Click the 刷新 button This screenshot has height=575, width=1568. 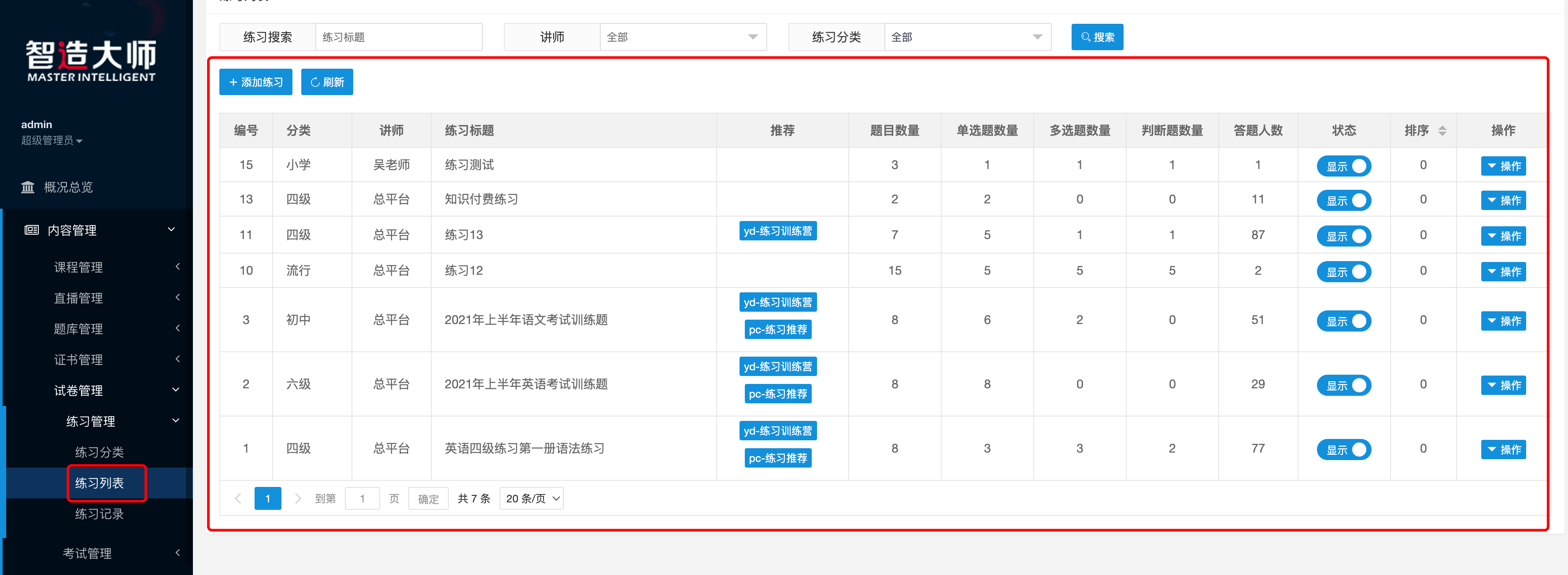[327, 82]
